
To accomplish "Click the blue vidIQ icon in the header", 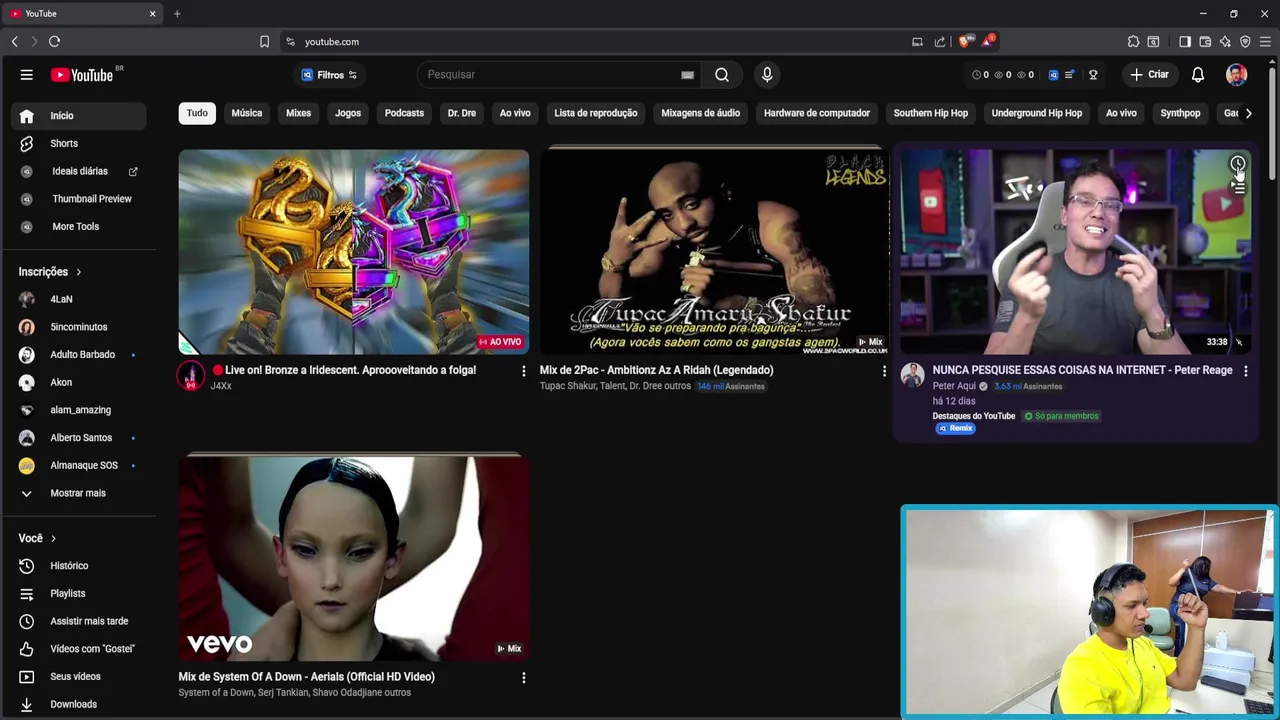I will coord(1054,75).
